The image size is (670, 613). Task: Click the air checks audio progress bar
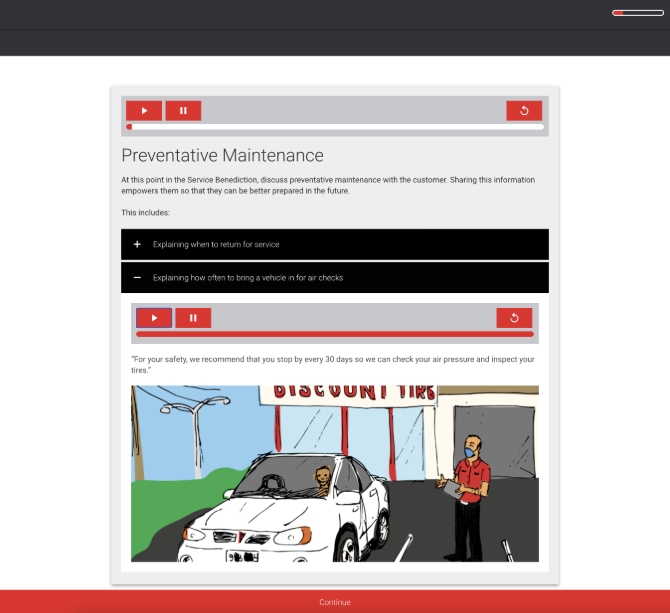click(x=335, y=334)
